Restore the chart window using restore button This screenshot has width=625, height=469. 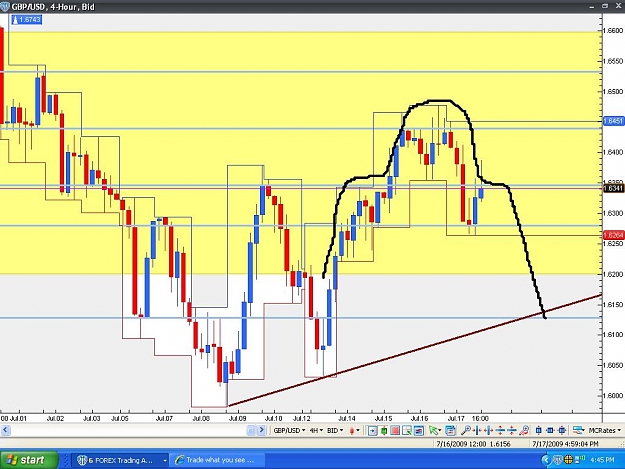pyautogui.click(x=605, y=6)
